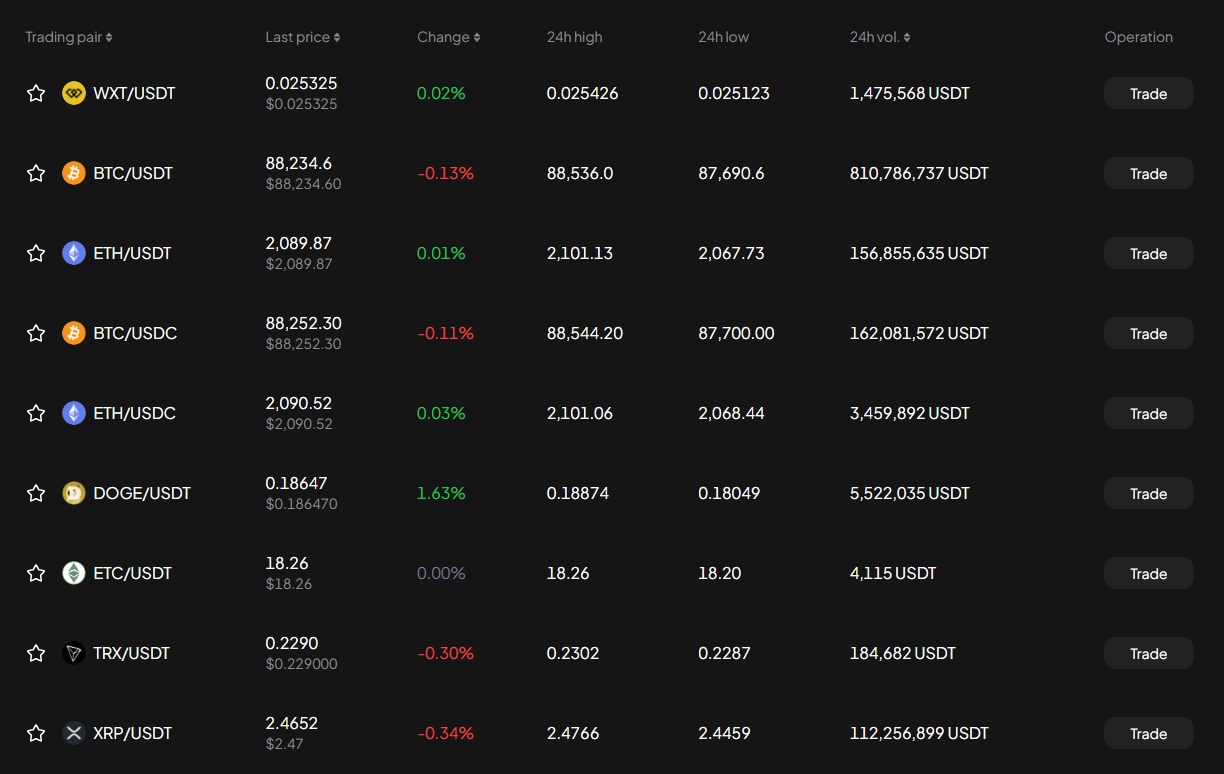This screenshot has width=1224, height=774.
Task: Favorite the DOGE/USDT pair
Action: point(36,493)
